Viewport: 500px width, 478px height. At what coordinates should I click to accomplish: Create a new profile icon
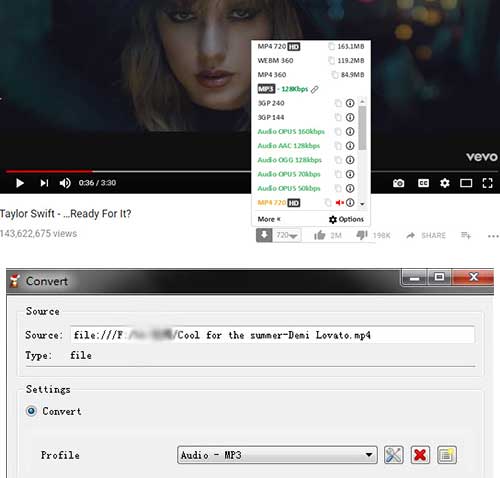[x=447, y=455]
